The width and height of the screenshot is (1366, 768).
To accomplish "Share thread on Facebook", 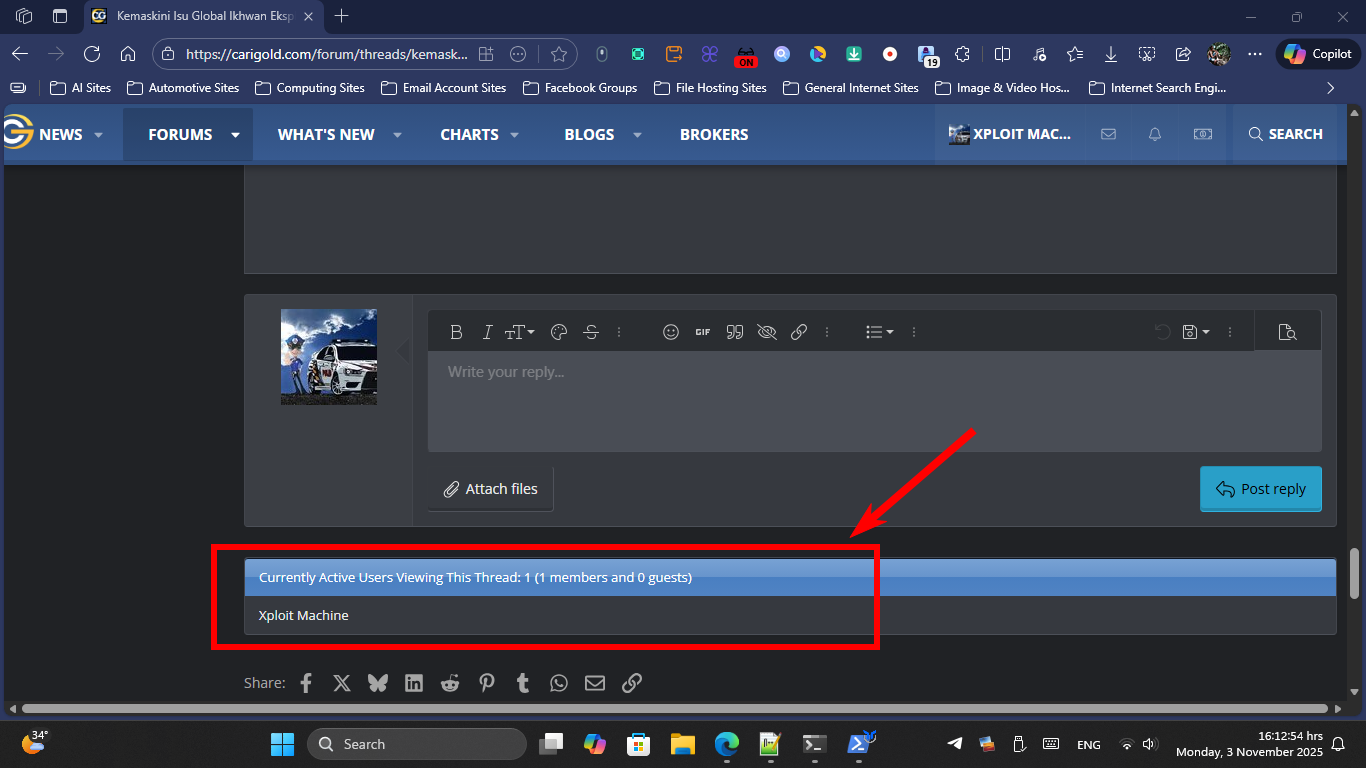I will [306, 683].
